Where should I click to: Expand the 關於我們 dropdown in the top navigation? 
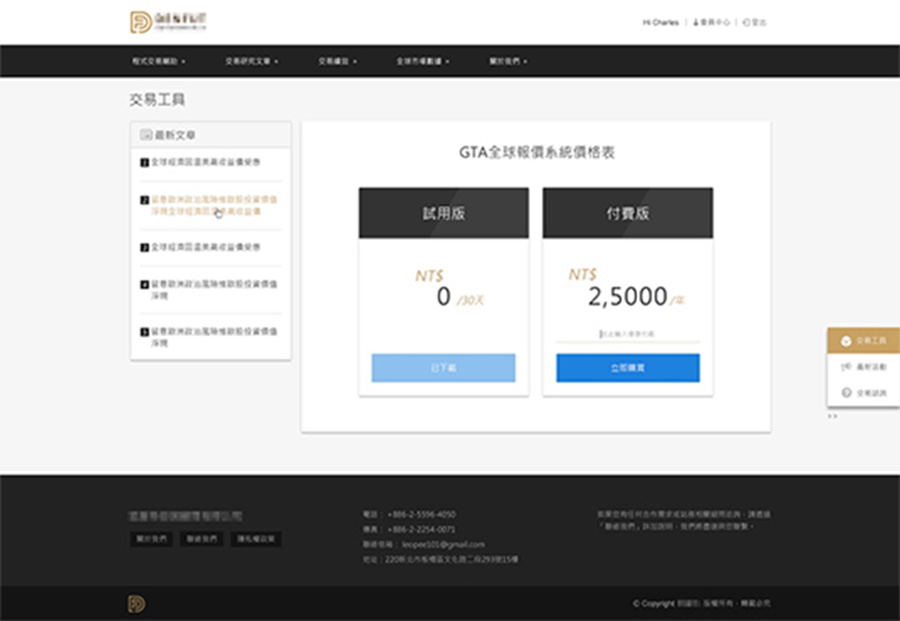(x=508, y=61)
